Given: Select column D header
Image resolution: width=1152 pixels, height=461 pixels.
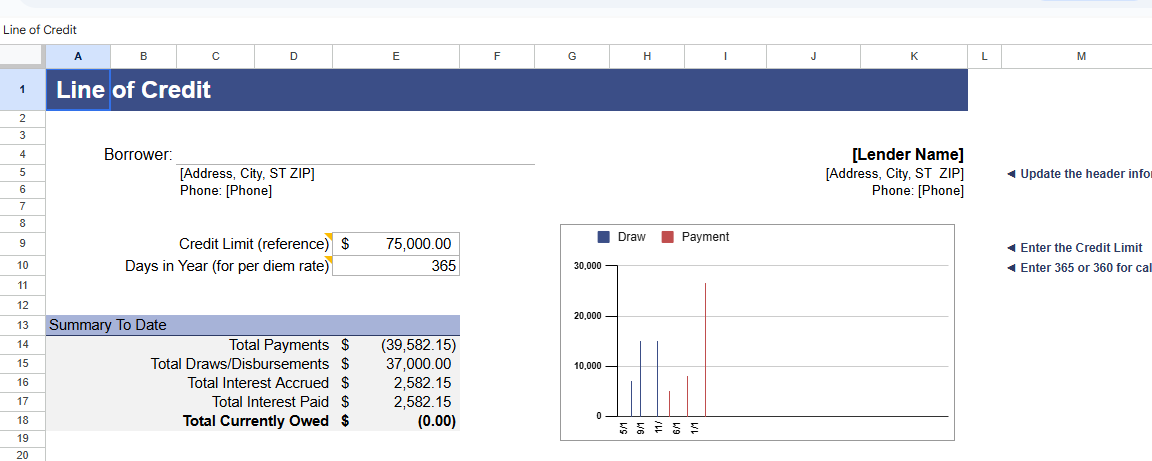Looking at the screenshot, I should [x=293, y=56].
